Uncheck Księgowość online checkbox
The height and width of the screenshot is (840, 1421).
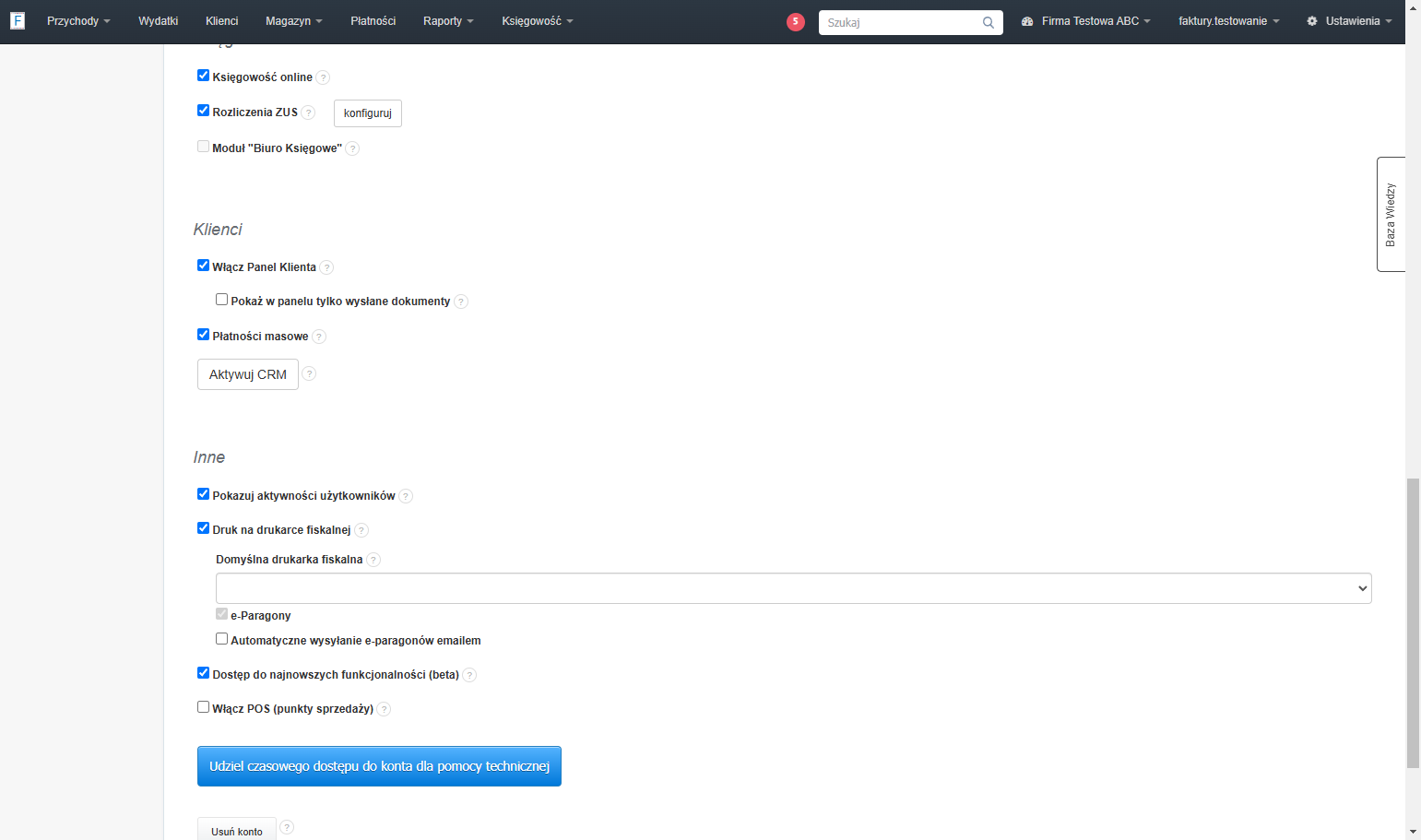pyautogui.click(x=203, y=76)
